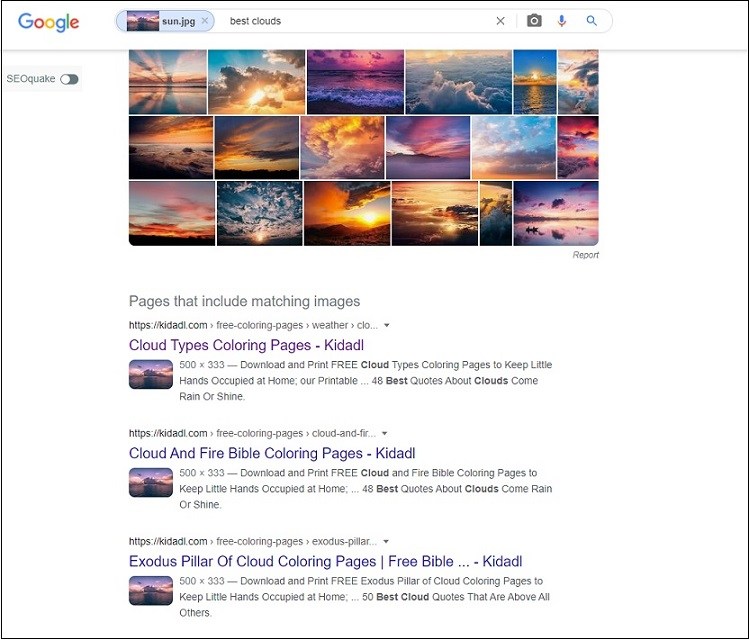749x640 pixels.
Task: Open 'Cloud Types Coloring Pages - Kidadl'
Action: [x=246, y=345]
